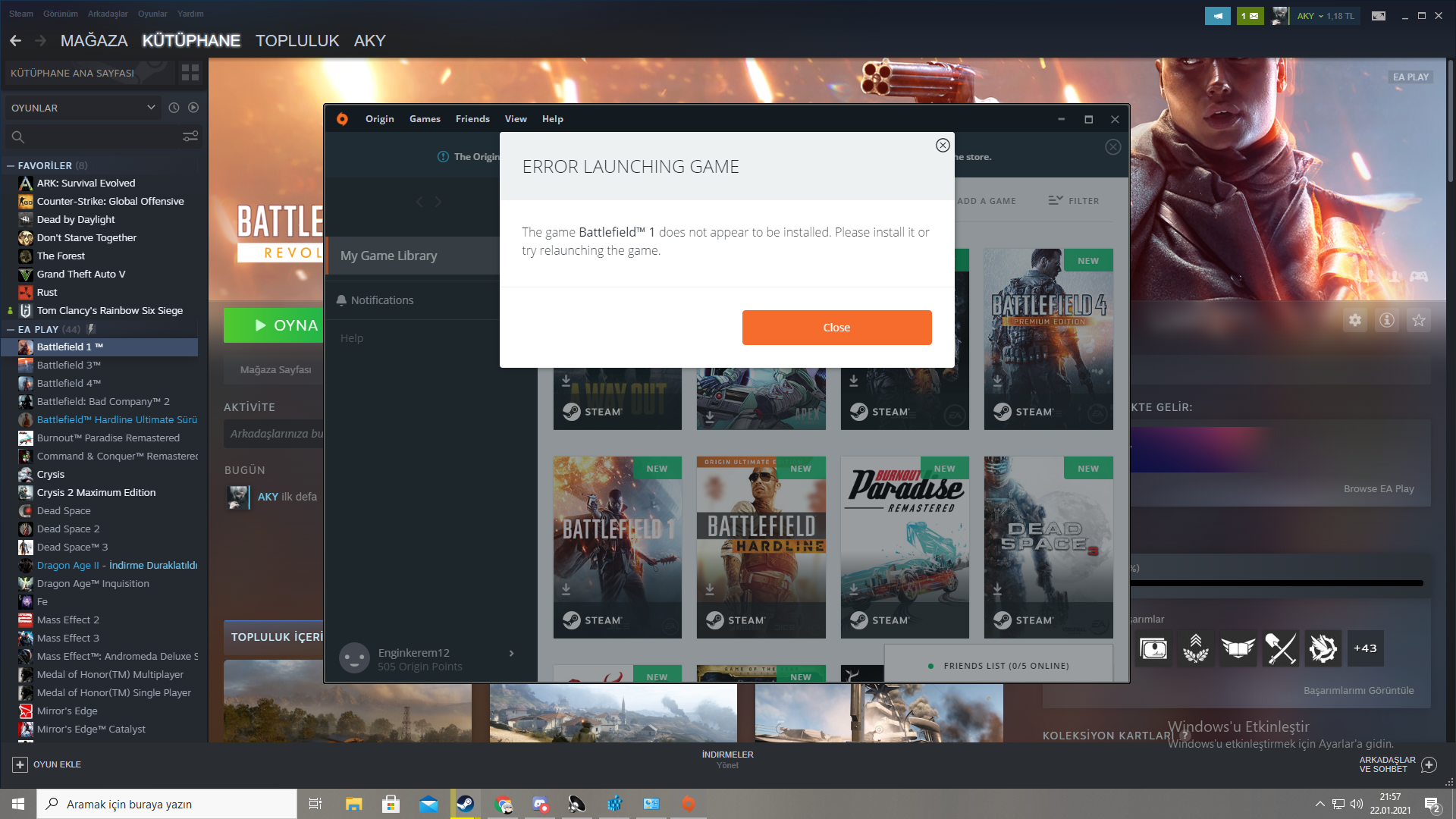Select Battlefield 3 in the library list
Image resolution: width=1456 pixels, height=819 pixels.
[68, 365]
